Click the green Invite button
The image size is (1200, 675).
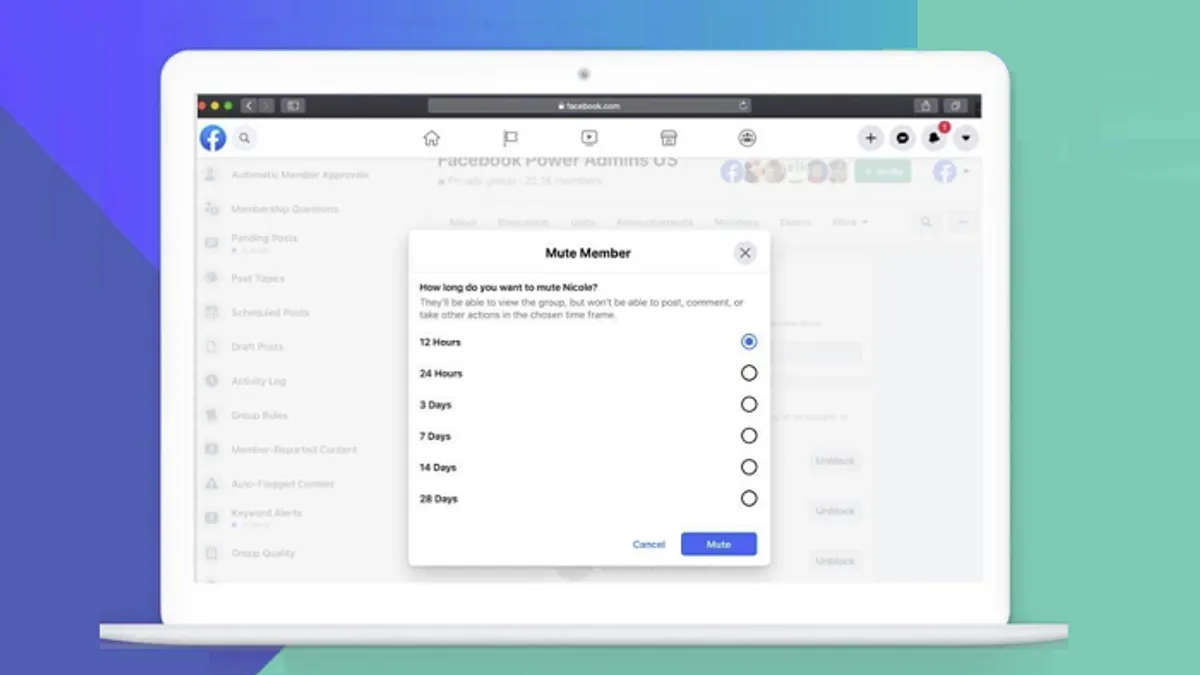pyautogui.click(x=883, y=172)
